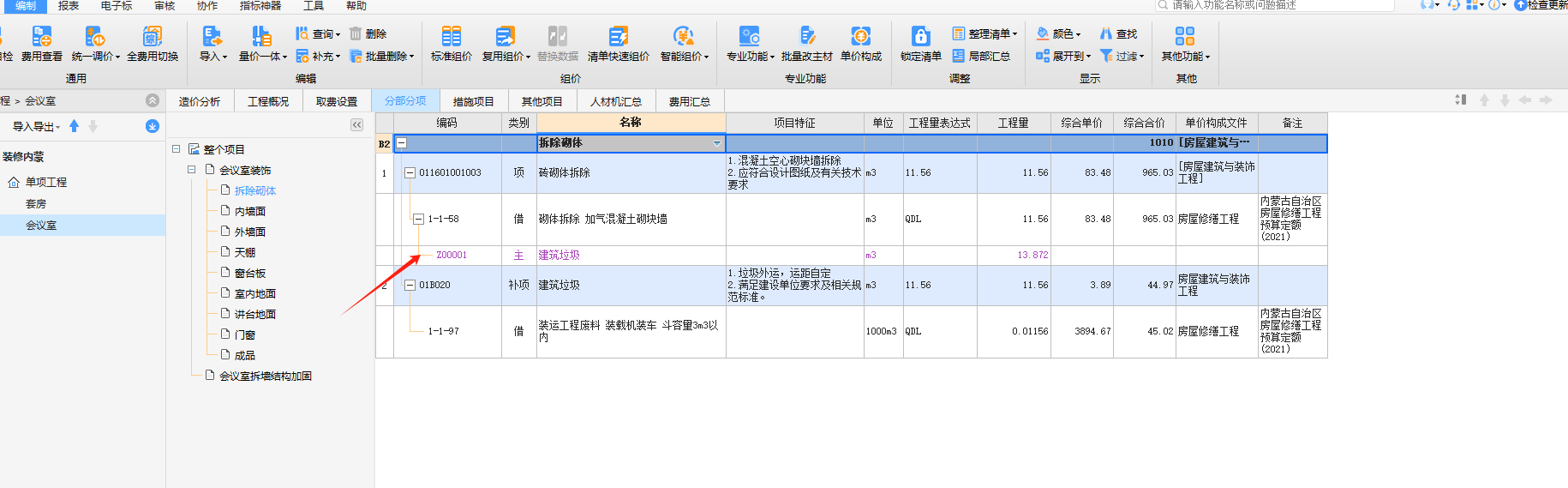
Task: Click the 量价一体 icon
Action: [x=261, y=36]
